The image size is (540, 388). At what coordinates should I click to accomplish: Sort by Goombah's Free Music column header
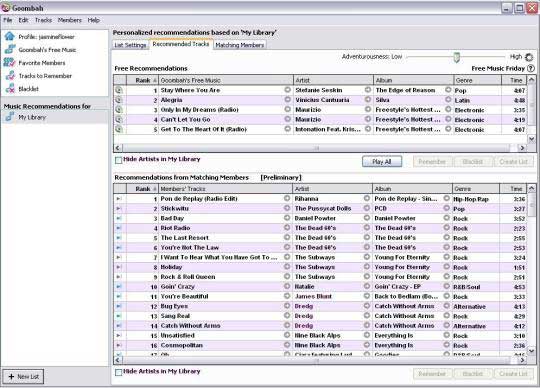tap(226, 80)
